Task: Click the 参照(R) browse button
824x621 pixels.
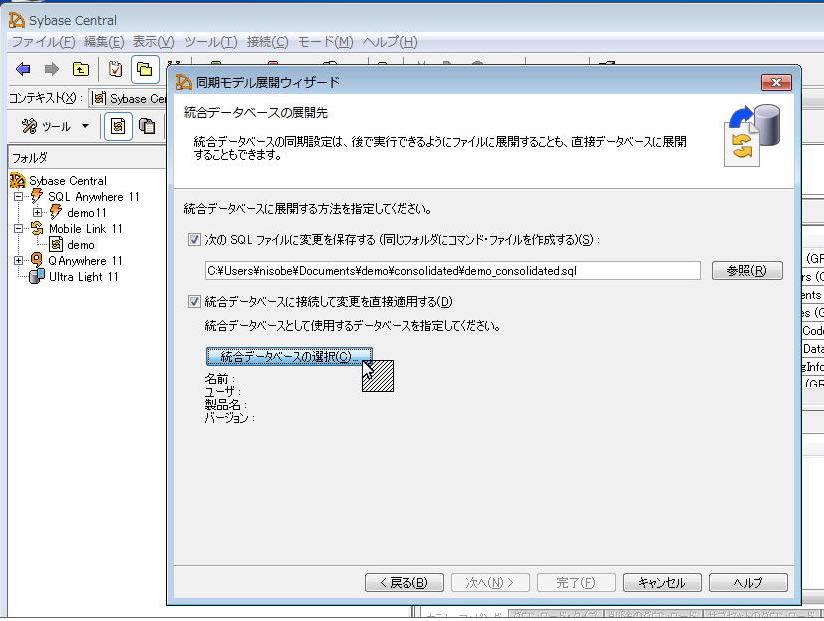Action: tap(747, 271)
